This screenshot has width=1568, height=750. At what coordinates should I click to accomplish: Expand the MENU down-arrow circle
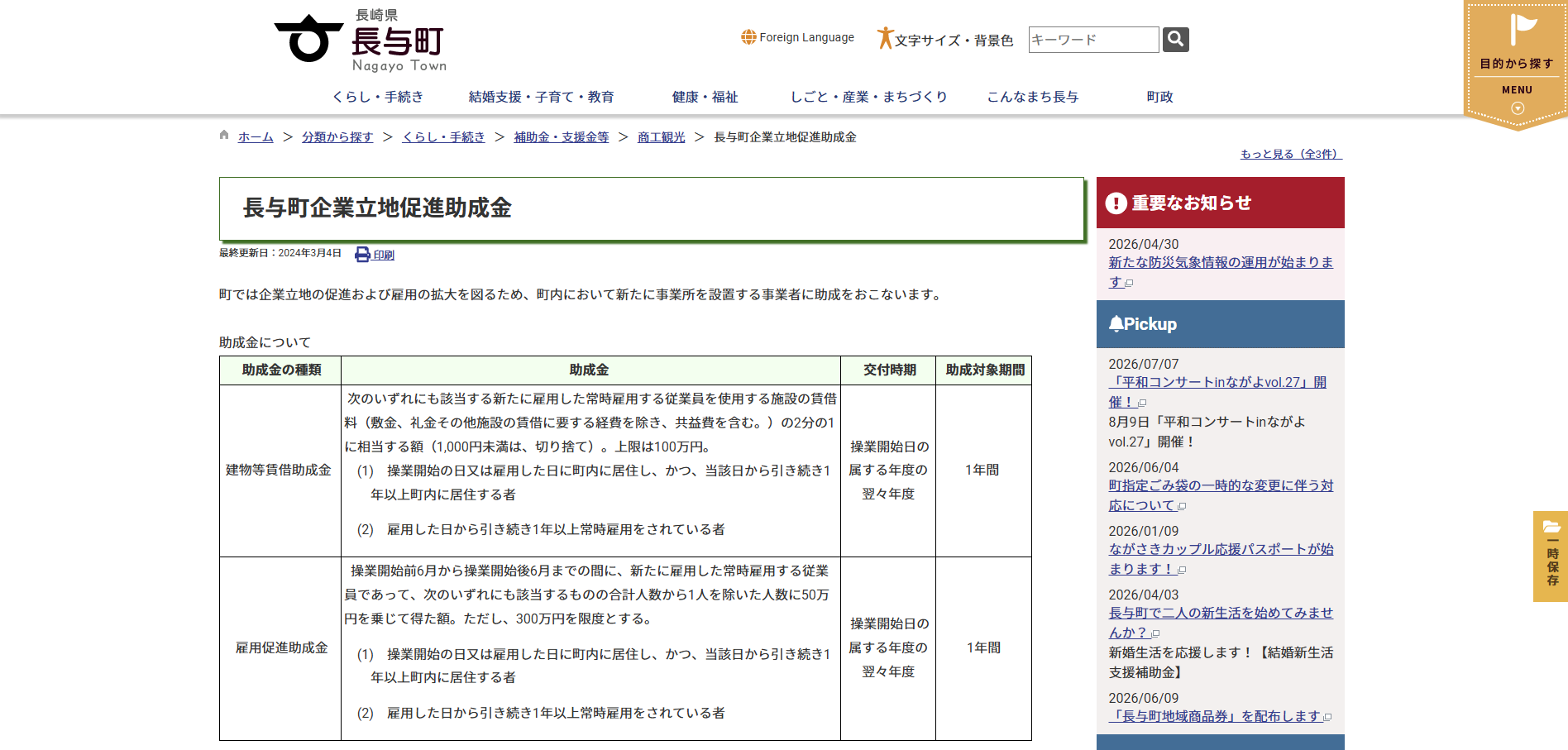click(x=1518, y=108)
